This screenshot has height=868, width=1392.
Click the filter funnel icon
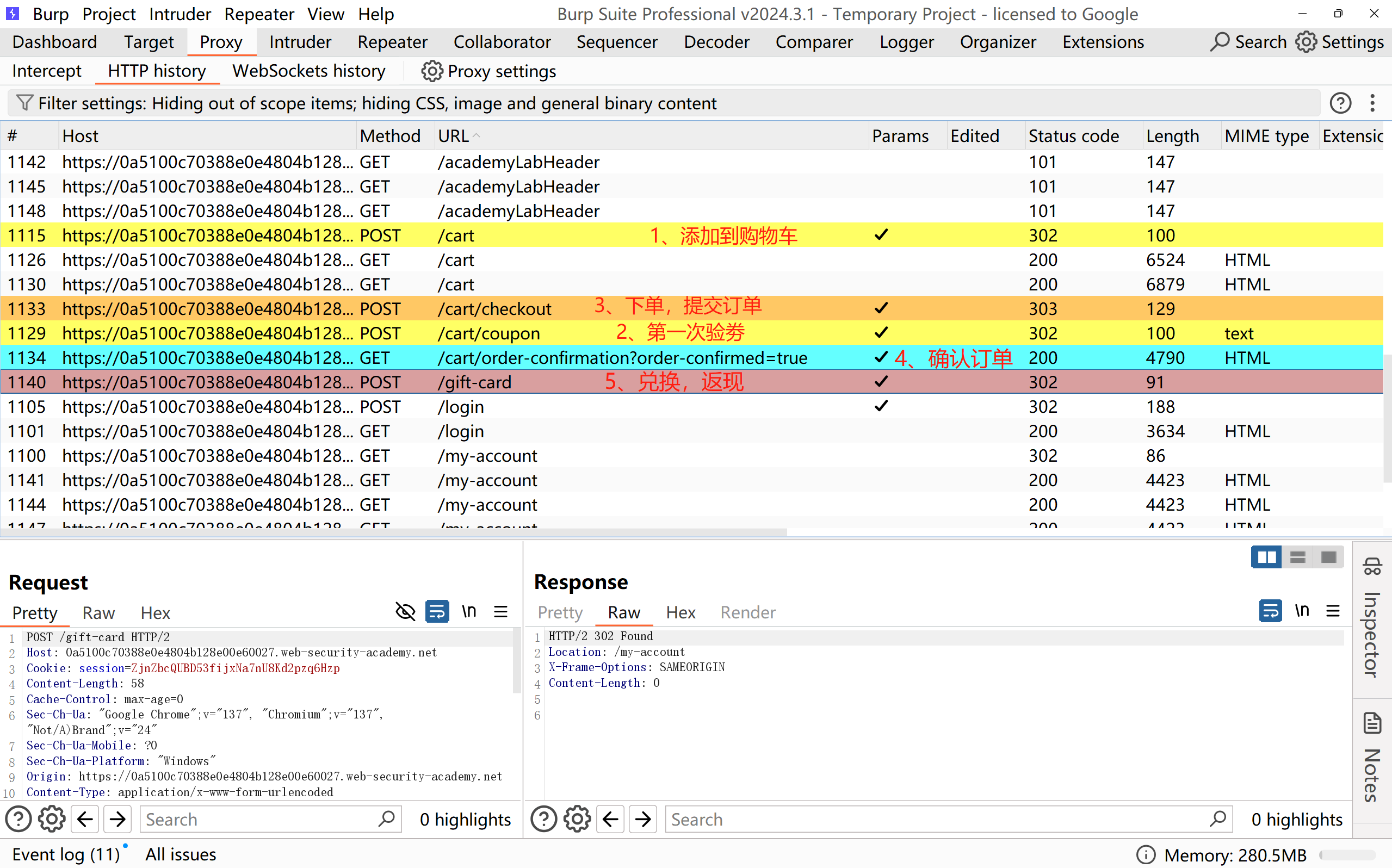coord(24,103)
